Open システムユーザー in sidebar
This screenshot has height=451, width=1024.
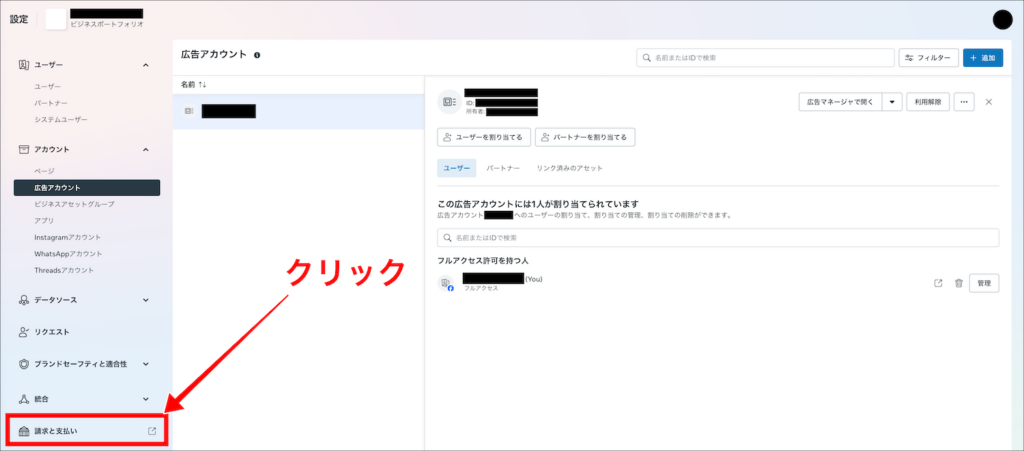click(61, 120)
